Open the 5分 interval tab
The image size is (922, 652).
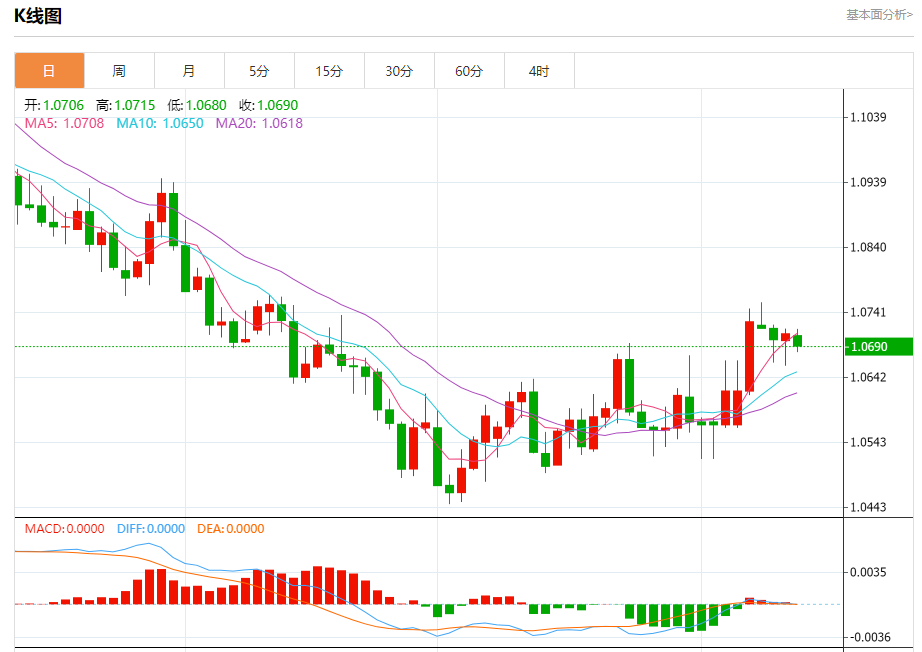(259, 71)
